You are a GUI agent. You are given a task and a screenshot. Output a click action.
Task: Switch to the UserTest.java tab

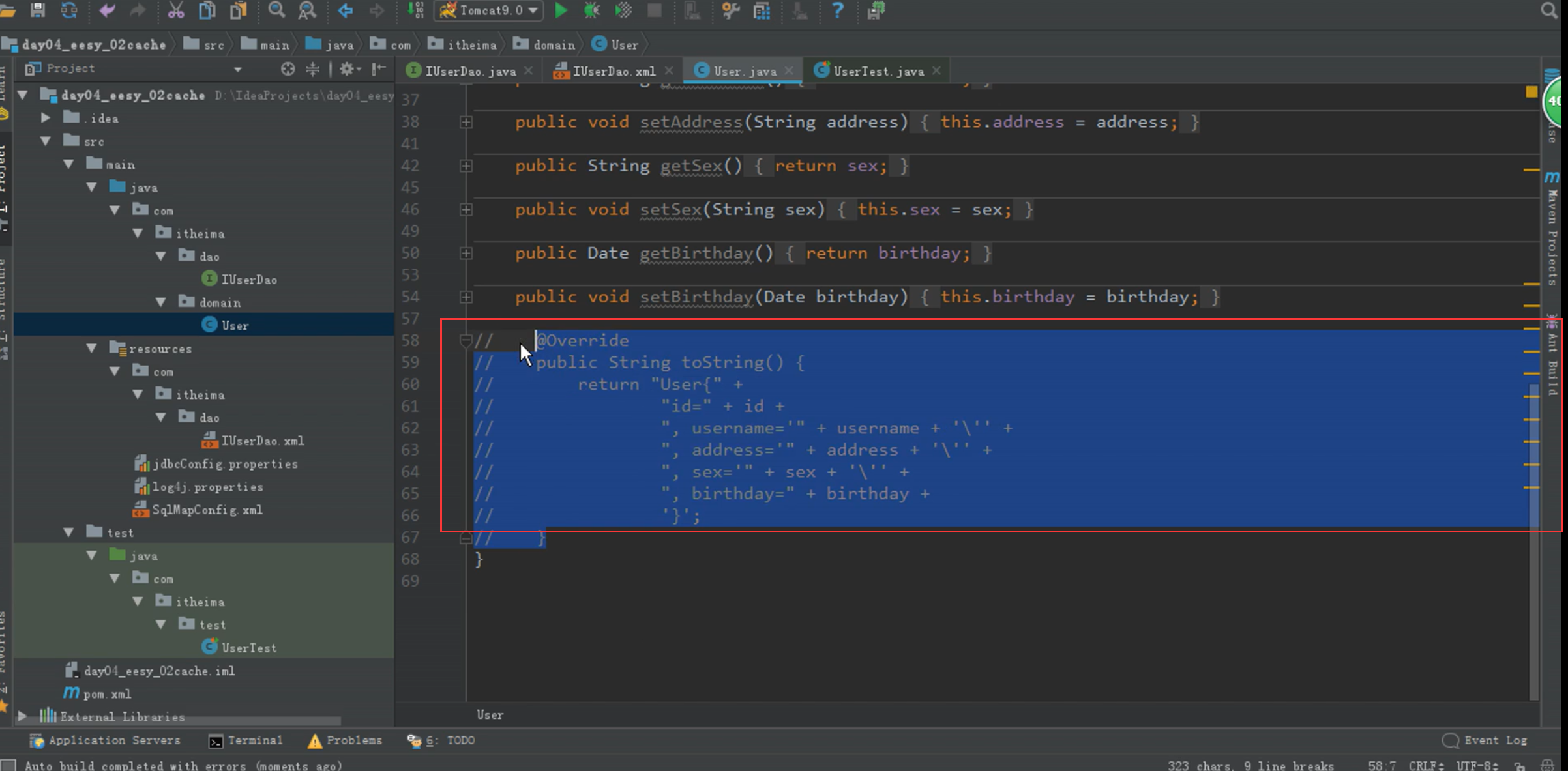pos(878,71)
